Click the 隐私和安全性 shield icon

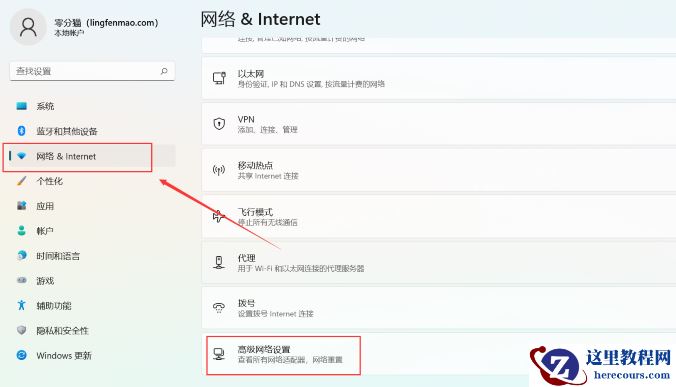click(22, 331)
